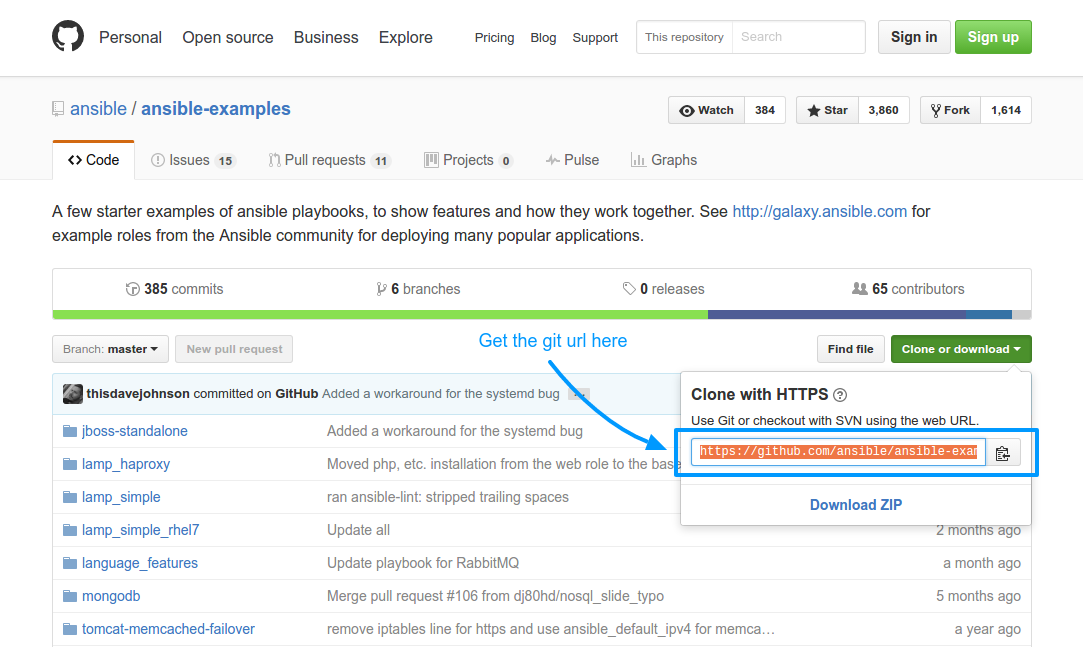View the 0 releases

click(x=664, y=289)
